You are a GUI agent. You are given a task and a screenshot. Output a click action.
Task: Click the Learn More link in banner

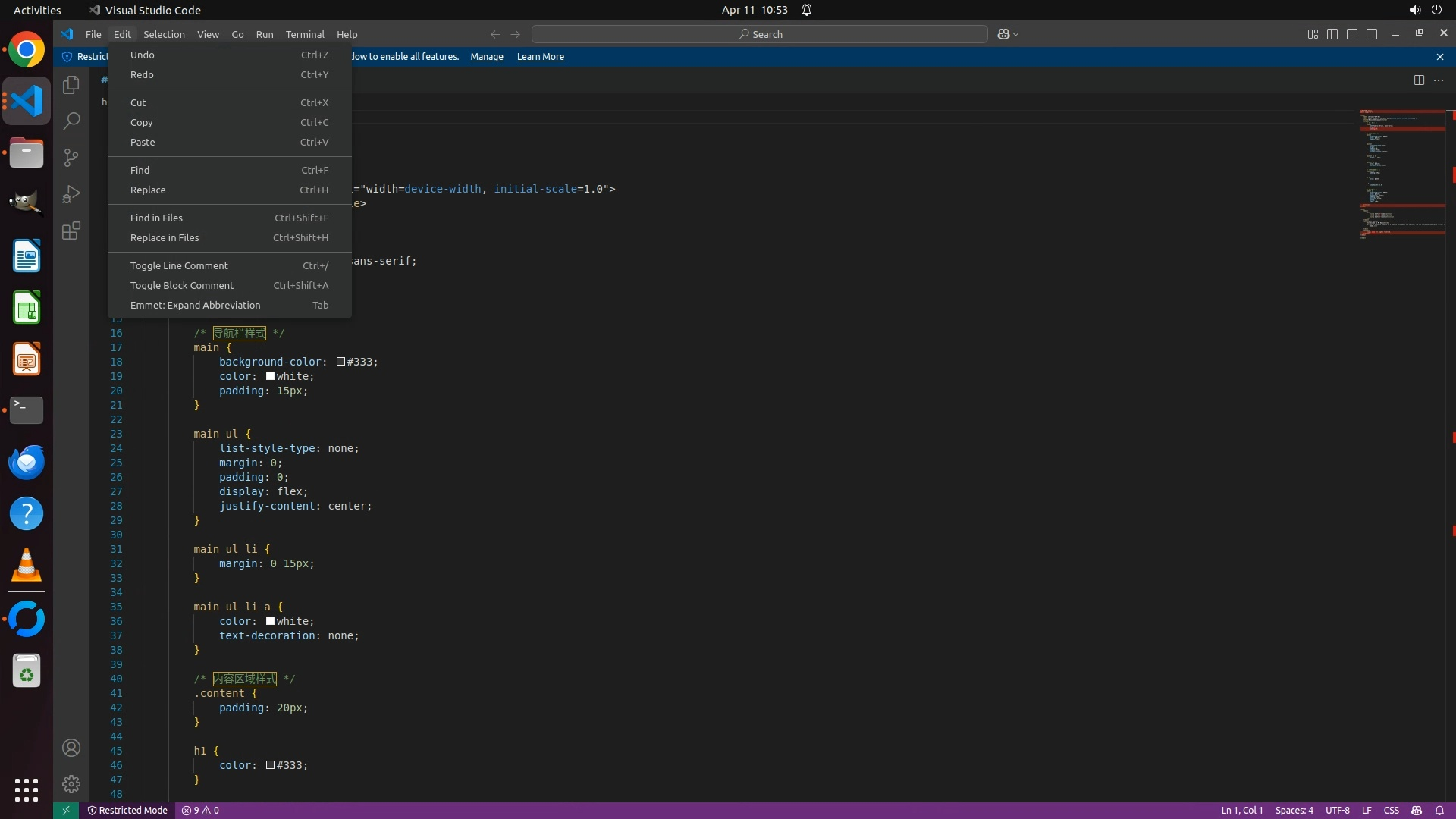tap(540, 57)
